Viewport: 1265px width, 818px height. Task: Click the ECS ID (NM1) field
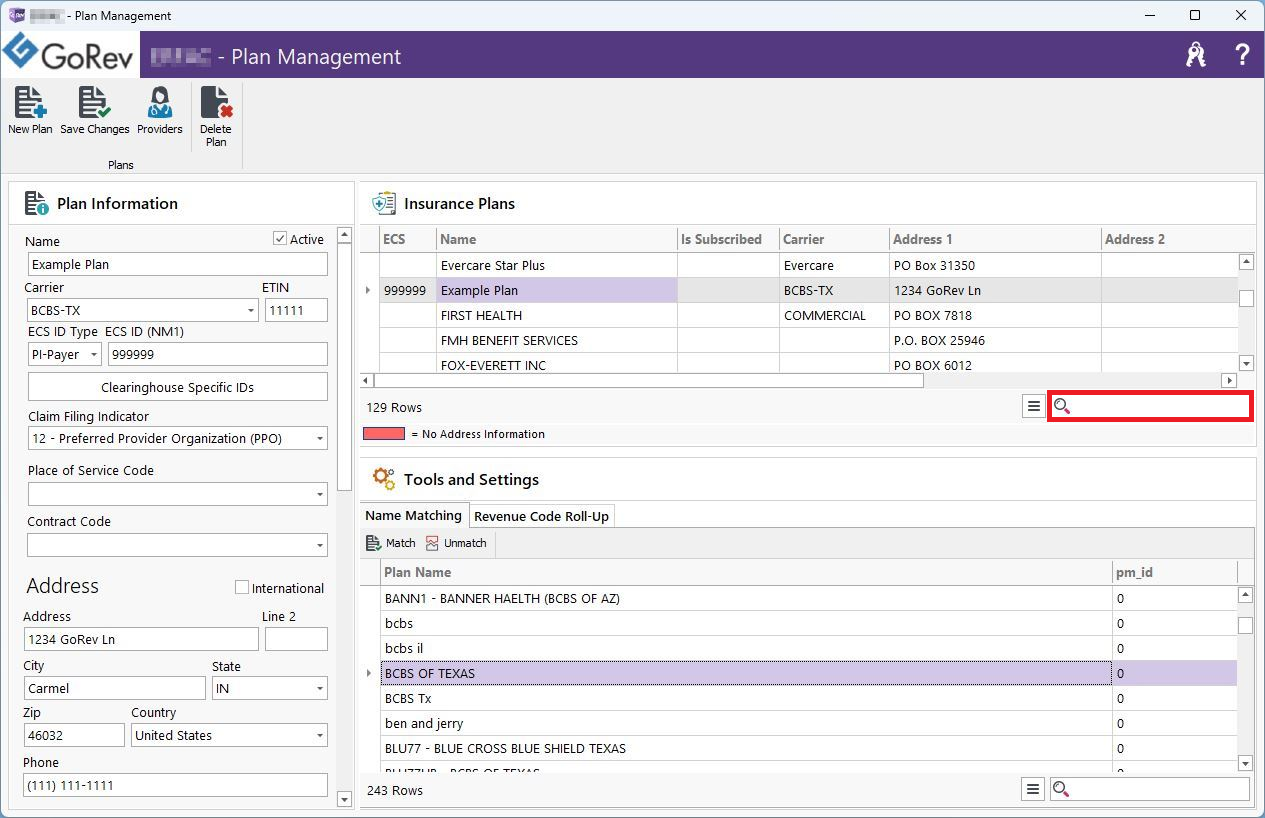217,354
